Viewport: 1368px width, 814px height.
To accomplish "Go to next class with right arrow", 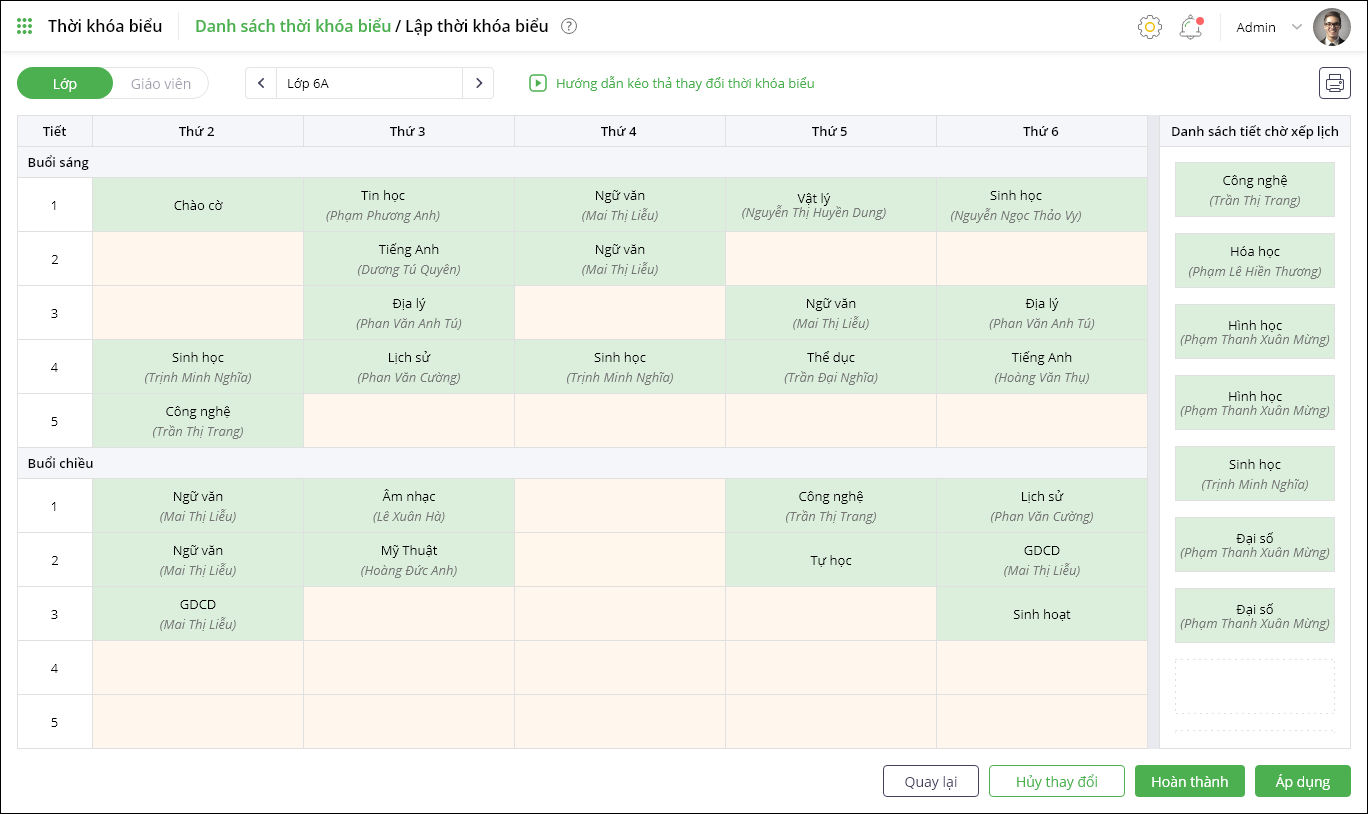I will [x=478, y=83].
